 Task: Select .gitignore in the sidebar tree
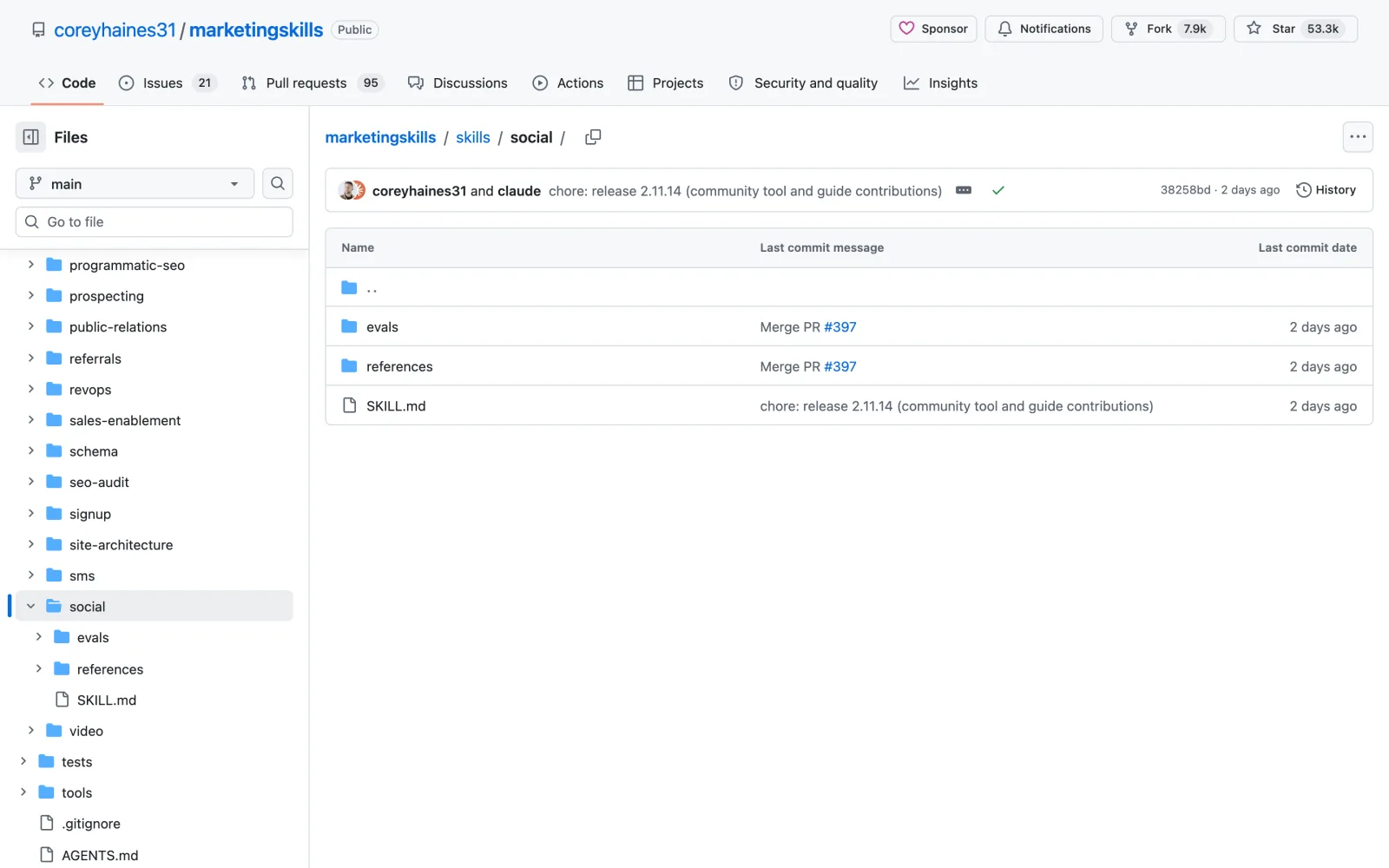coord(91,824)
